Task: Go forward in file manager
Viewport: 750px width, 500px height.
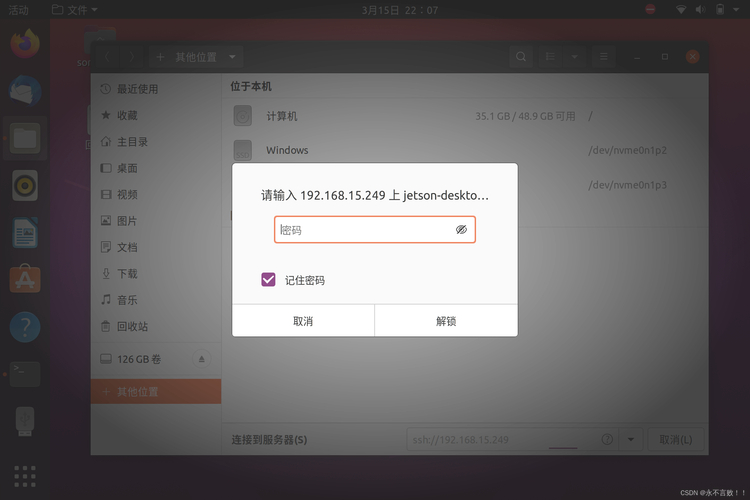Action: [x=132, y=57]
